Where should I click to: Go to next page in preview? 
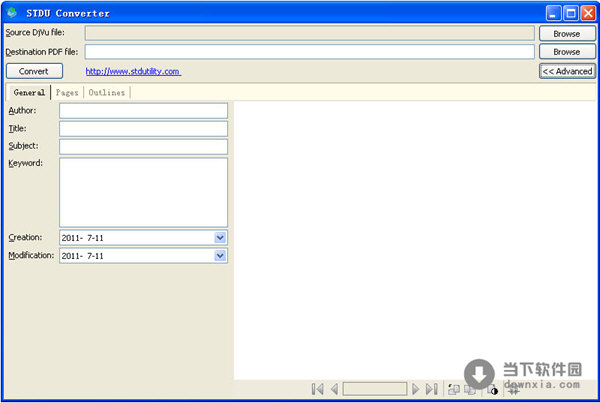click(415, 389)
